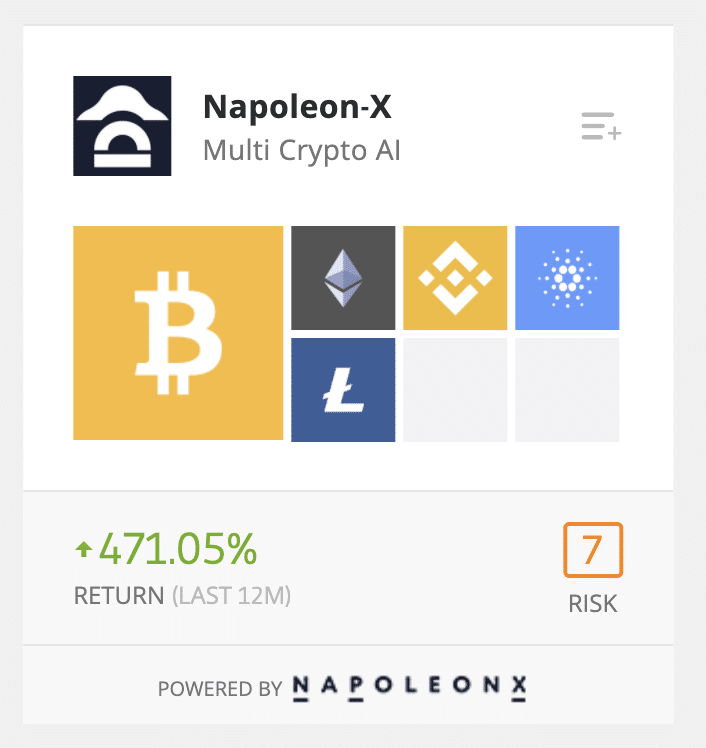This screenshot has width=706, height=748.
Task: Click the Napoleon-X logo avatar
Action: (122, 126)
